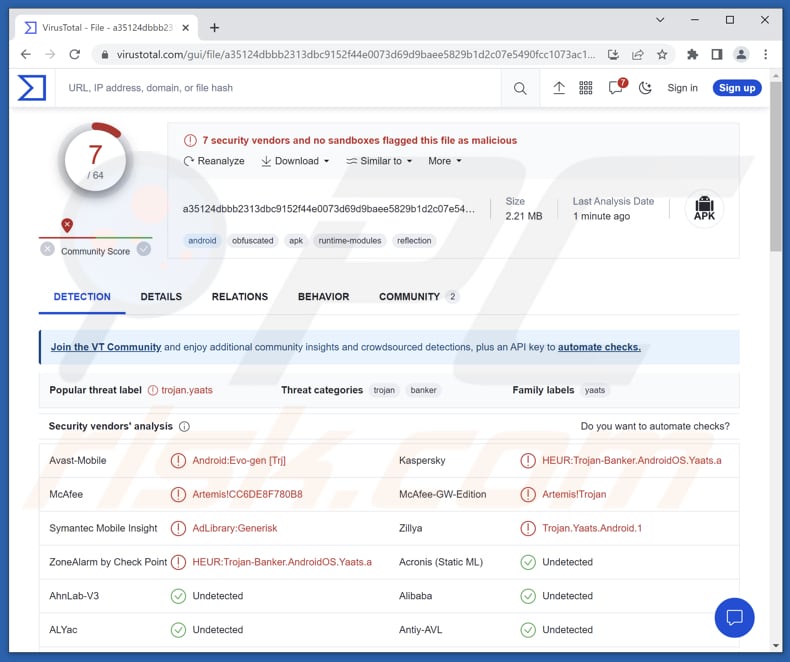Switch to the DETECTION tab

(82, 297)
